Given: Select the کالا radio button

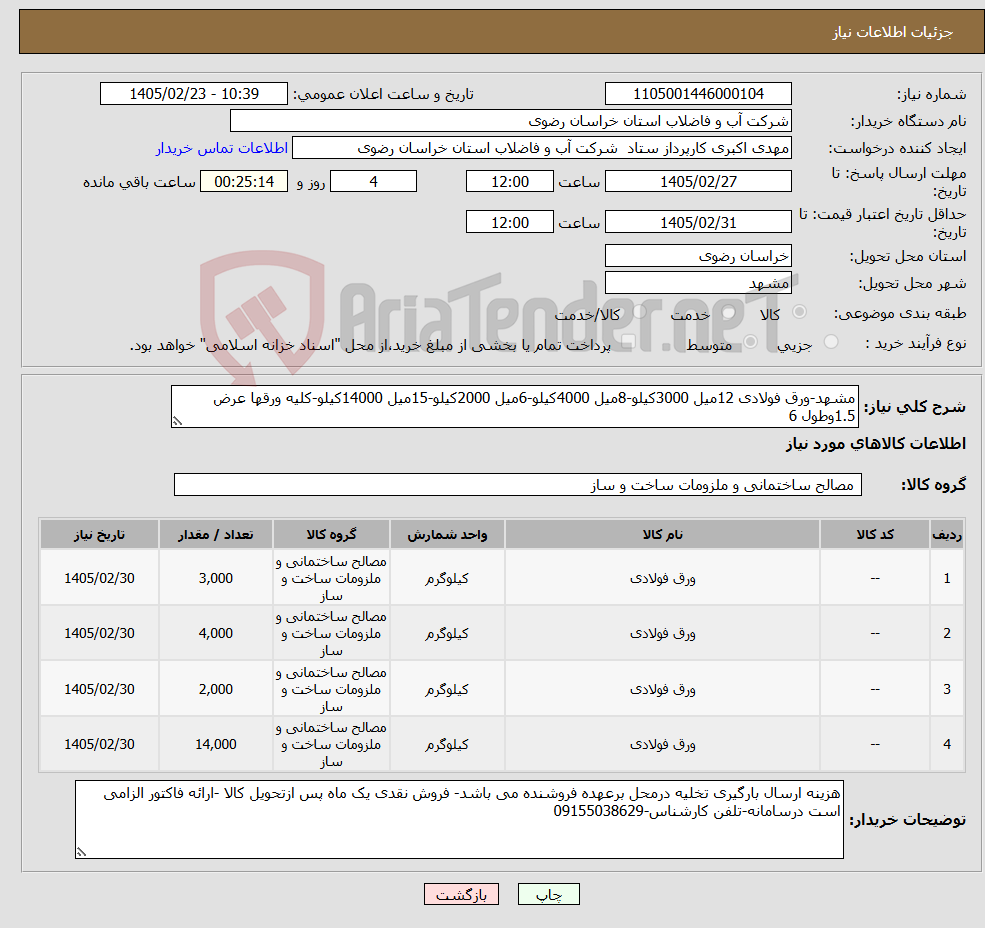Looking at the screenshot, I should pos(800,312).
